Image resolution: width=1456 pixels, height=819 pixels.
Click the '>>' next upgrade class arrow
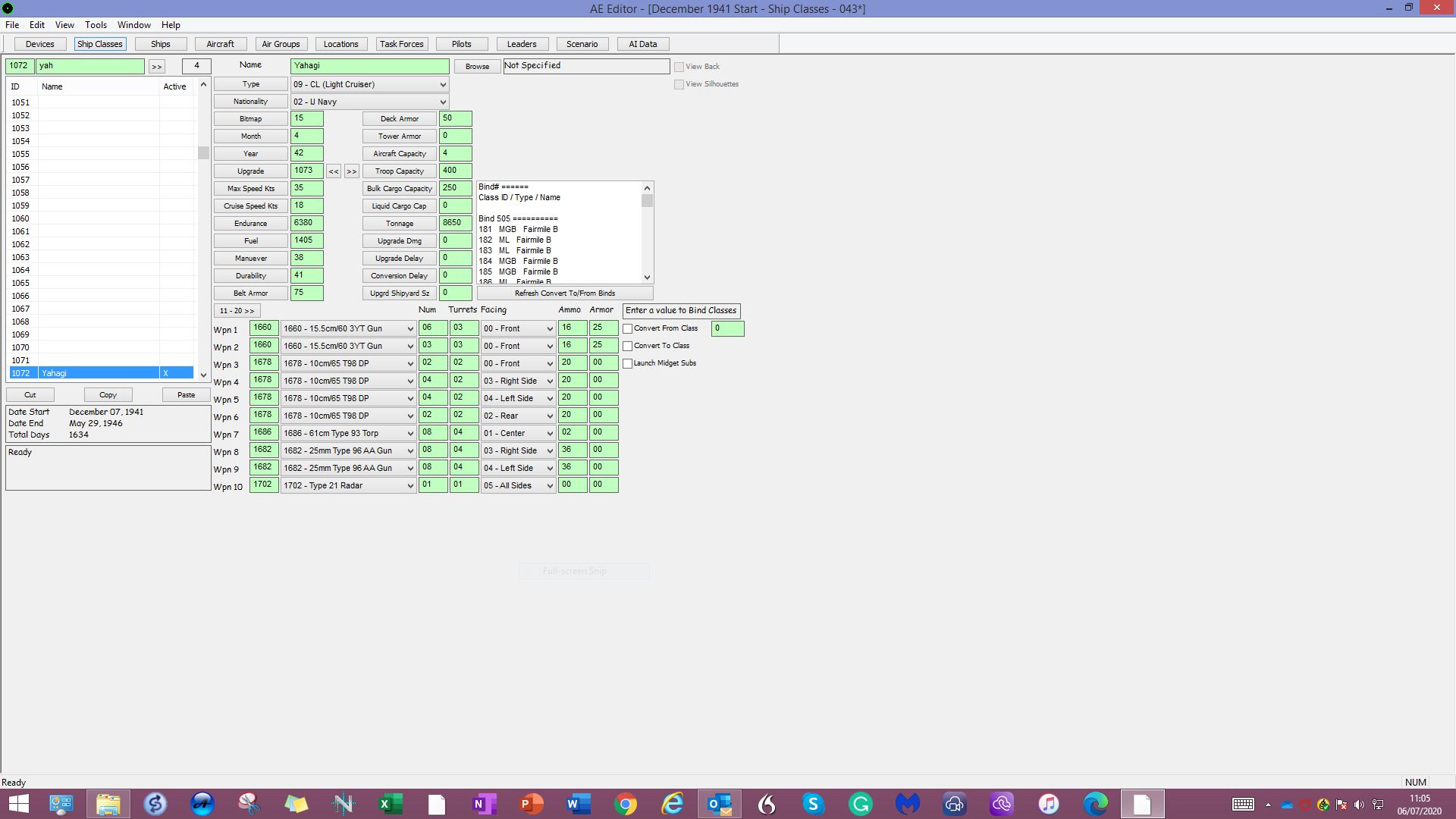coord(352,171)
